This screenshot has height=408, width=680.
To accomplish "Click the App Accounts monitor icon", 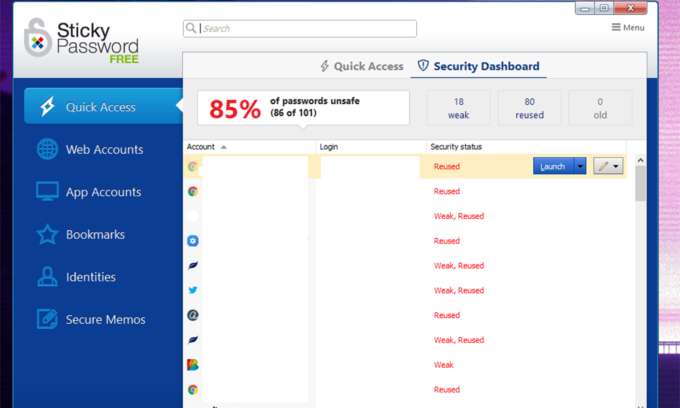I will pos(47,191).
